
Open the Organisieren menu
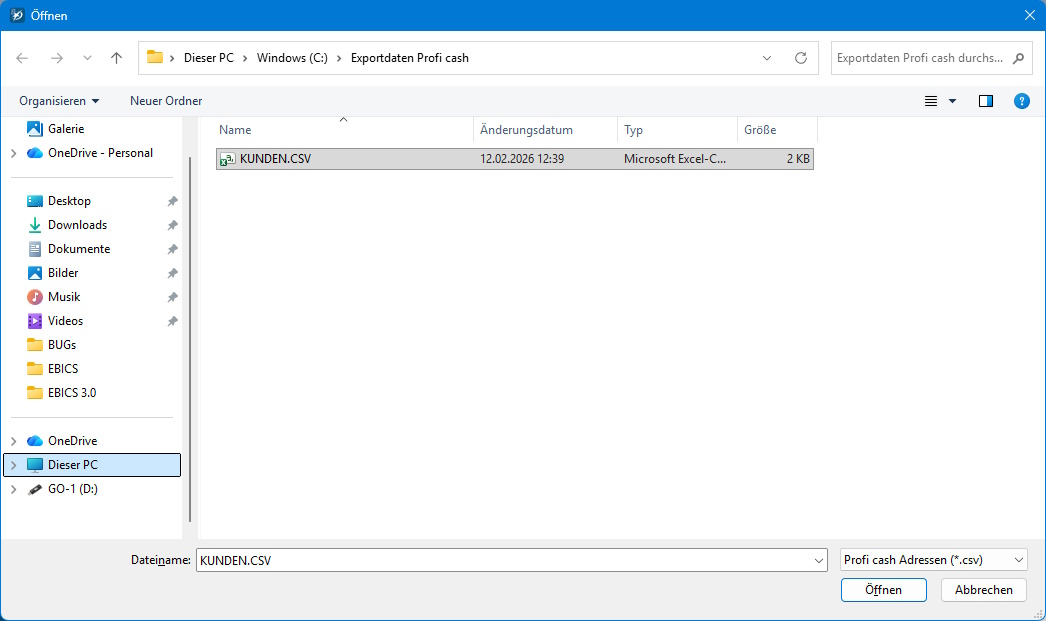point(57,101)
